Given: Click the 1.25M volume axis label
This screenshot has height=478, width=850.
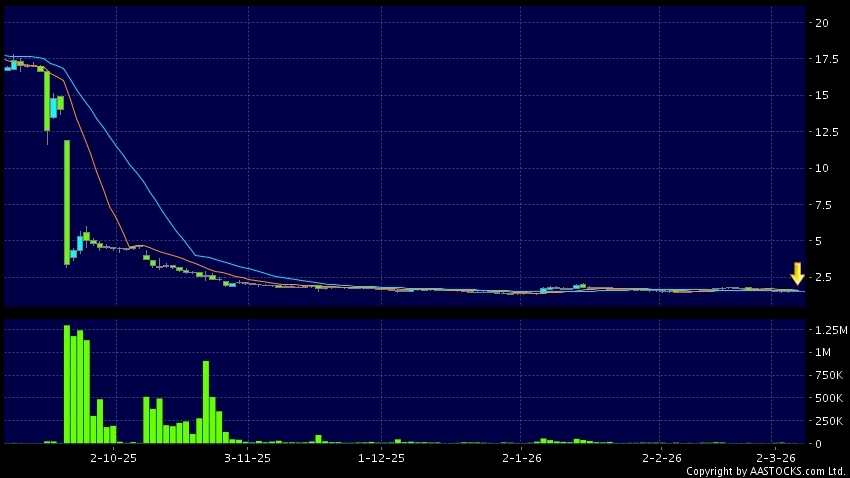Looking at the screenshot, I should point(828,330).
